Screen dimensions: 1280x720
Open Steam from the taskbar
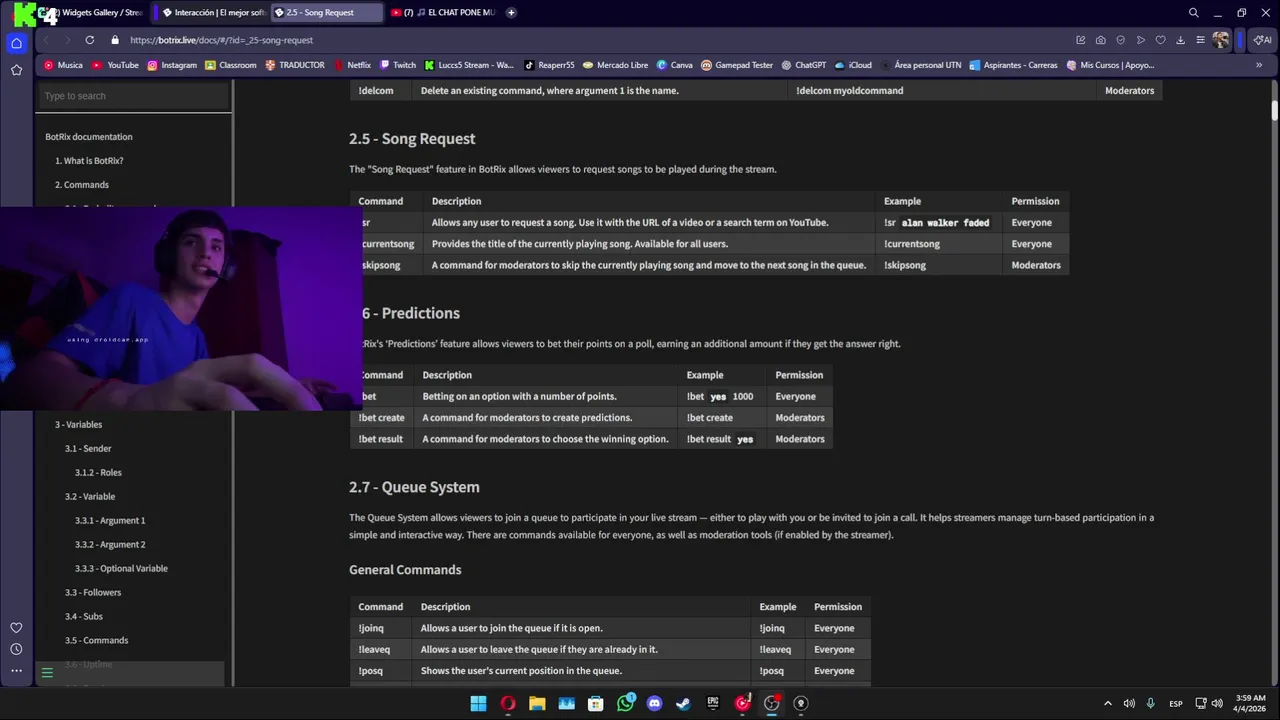pyautogui.click(x=683, y=703)
